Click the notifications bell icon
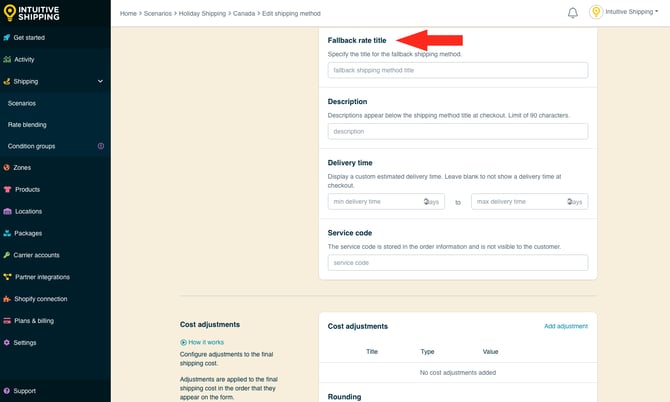 [x=572, y=13]
